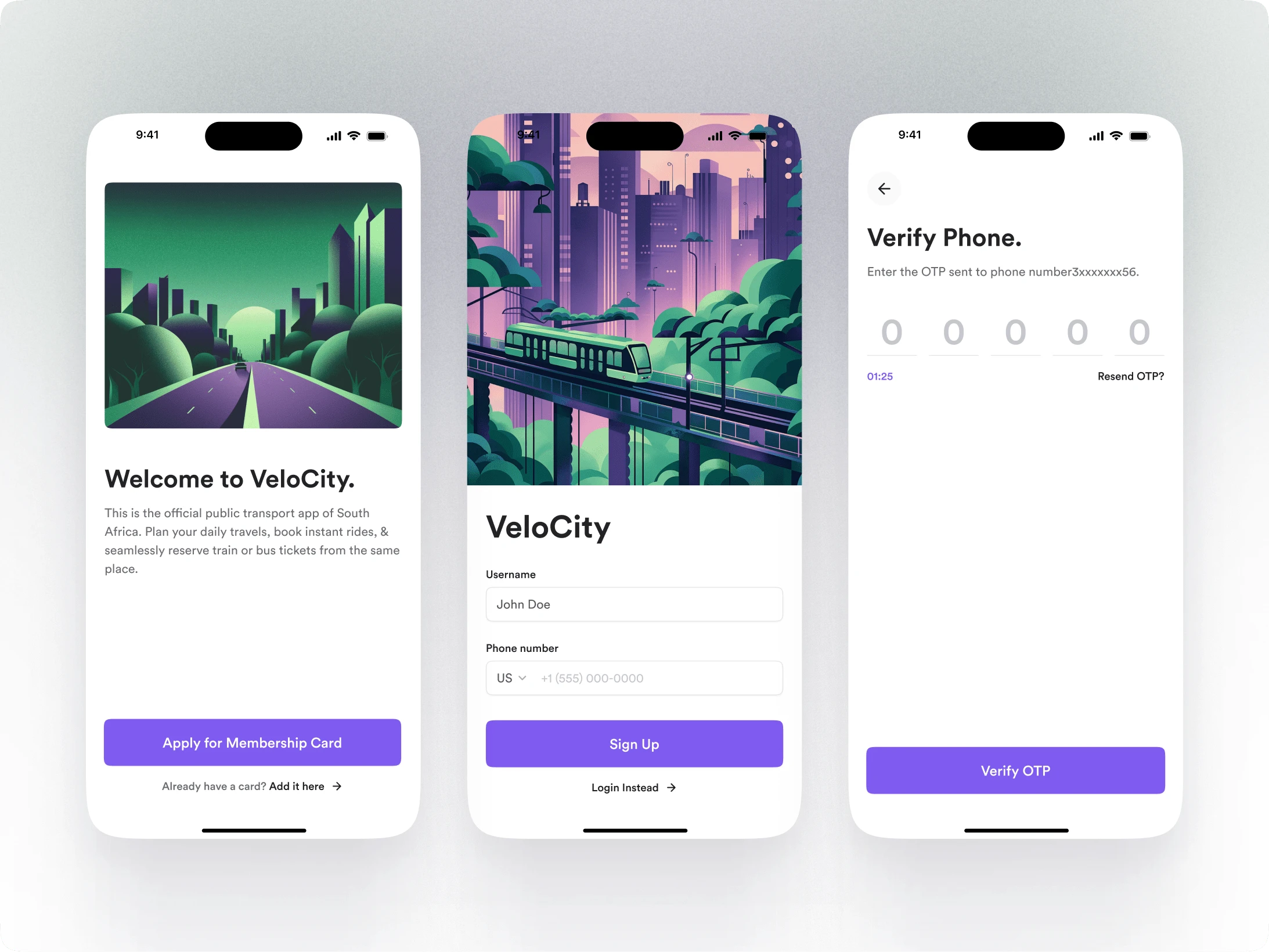
Task: Click the 'Verify OTP' button
Action: click(1015, 770)
